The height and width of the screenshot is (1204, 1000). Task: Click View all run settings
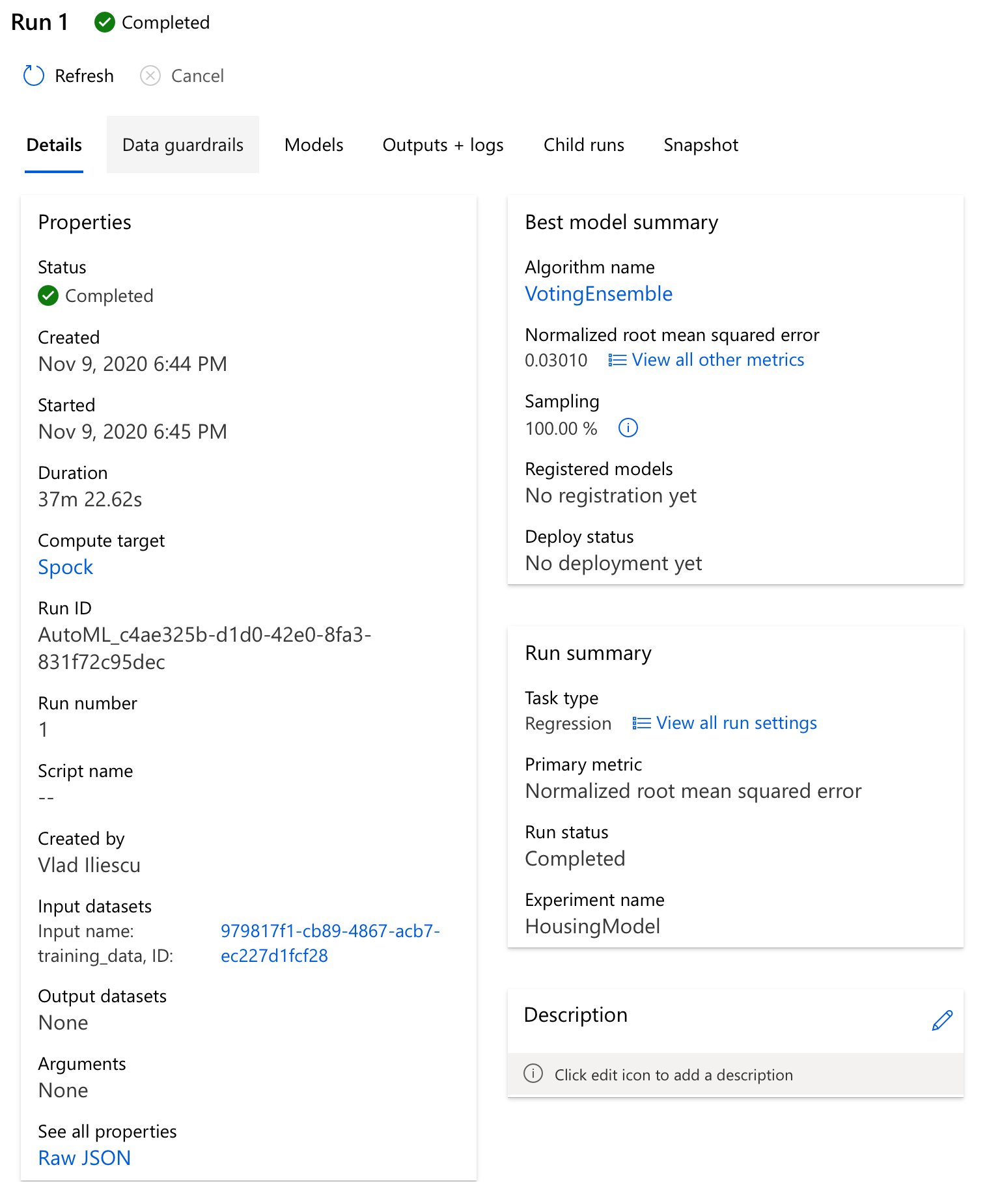(x=736, y=723)
